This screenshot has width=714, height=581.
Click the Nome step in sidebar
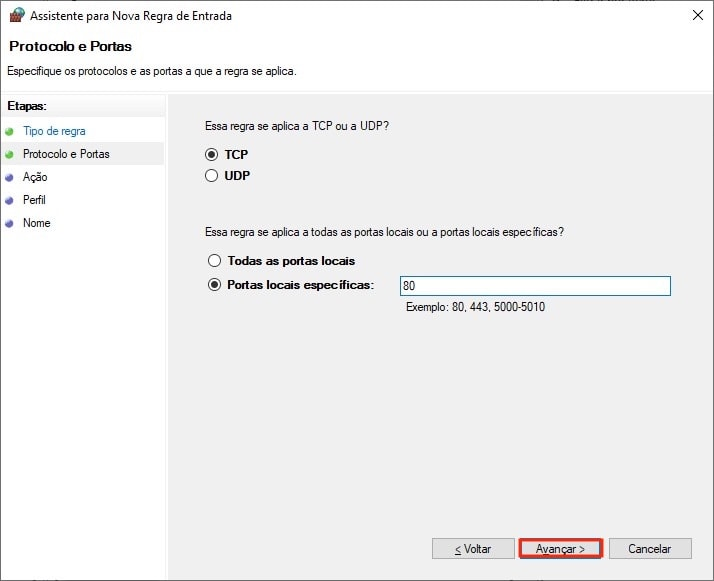click(x=36, y=223)
